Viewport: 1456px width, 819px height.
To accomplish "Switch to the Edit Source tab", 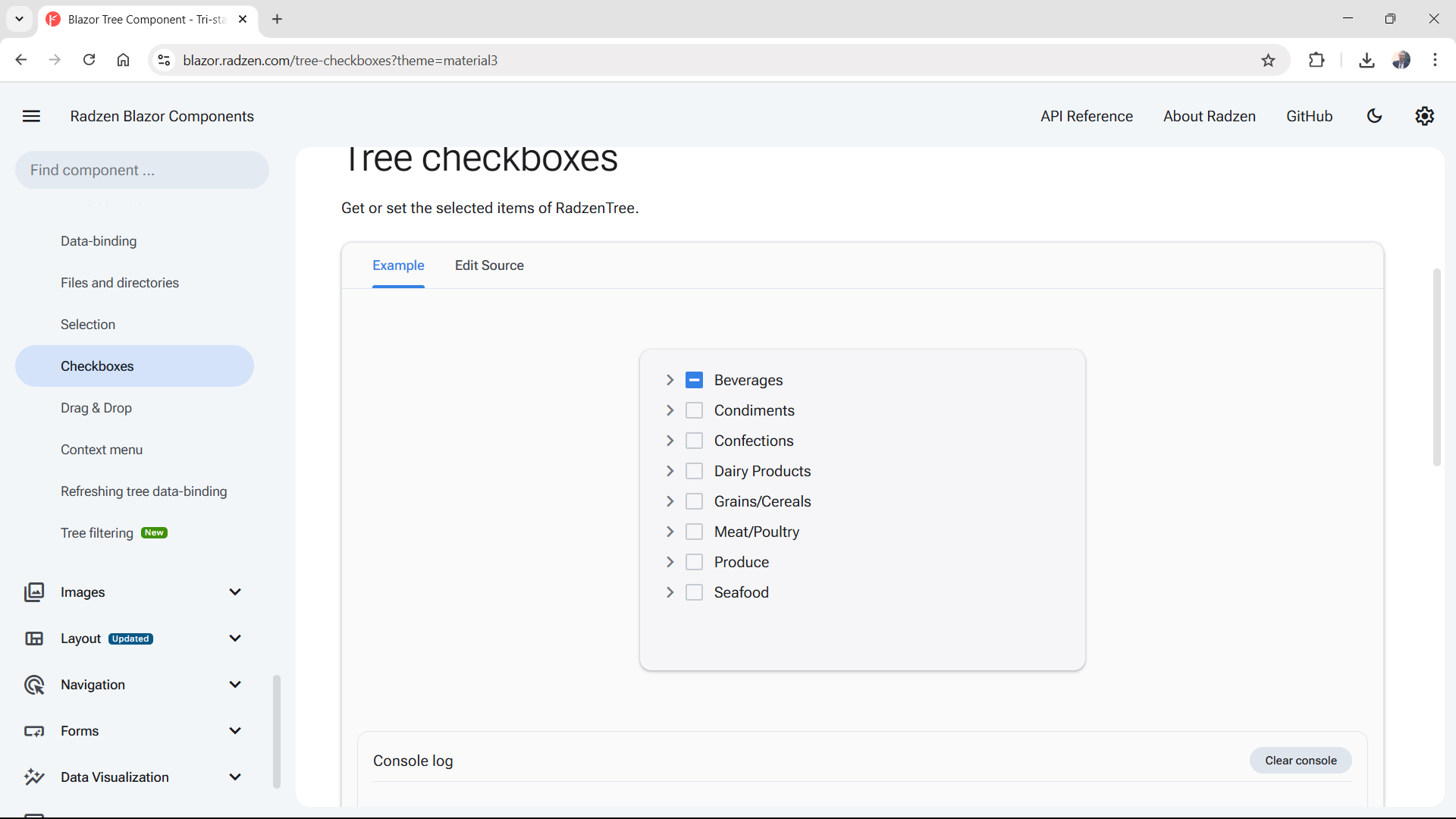I will click(489, 265).
